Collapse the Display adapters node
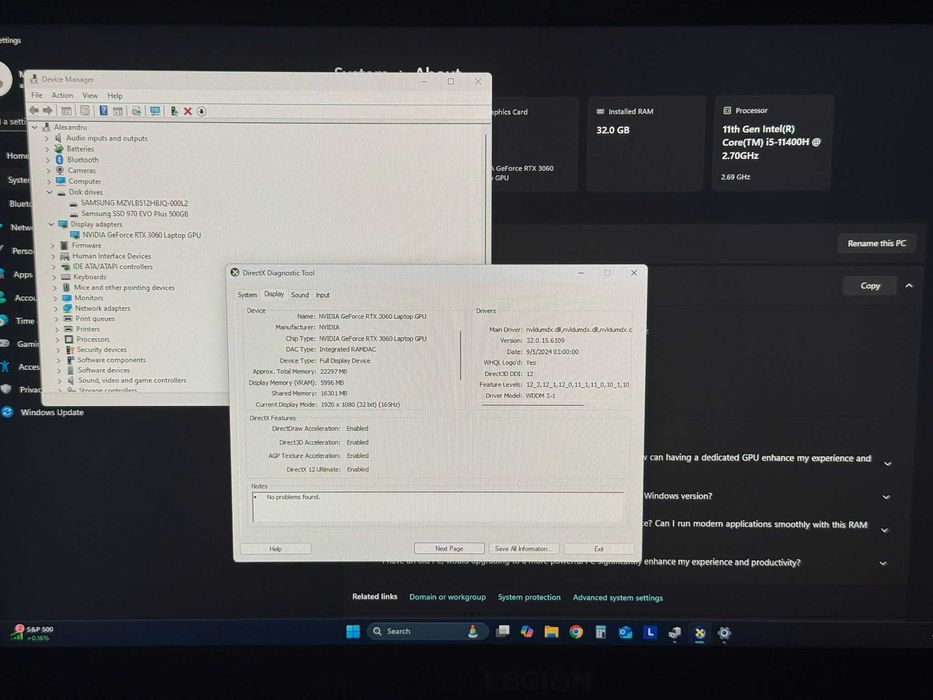This screenshot has width=933, height=700. 51,224
